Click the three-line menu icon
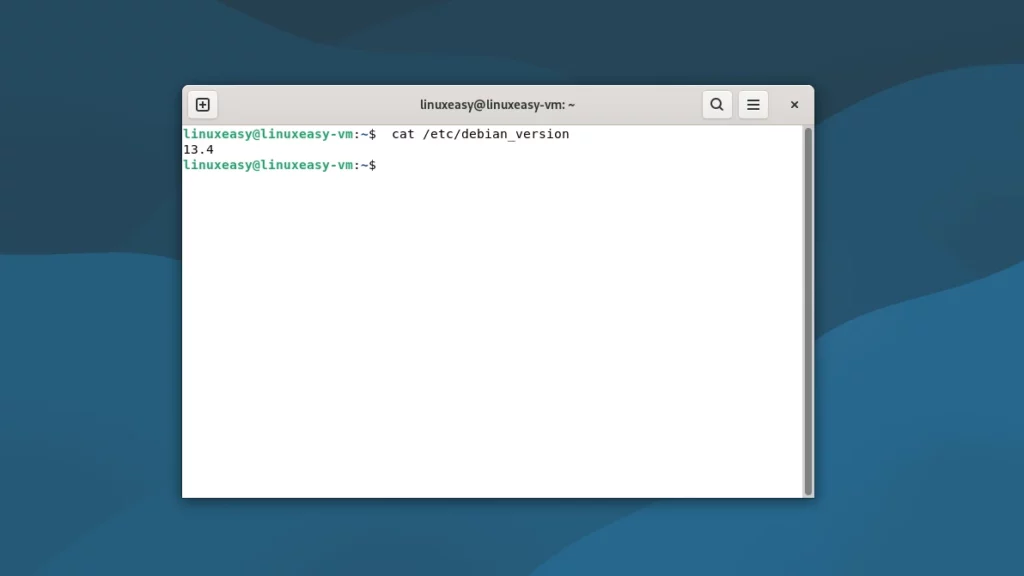1024x576 pixels. (x=753, y=104)
